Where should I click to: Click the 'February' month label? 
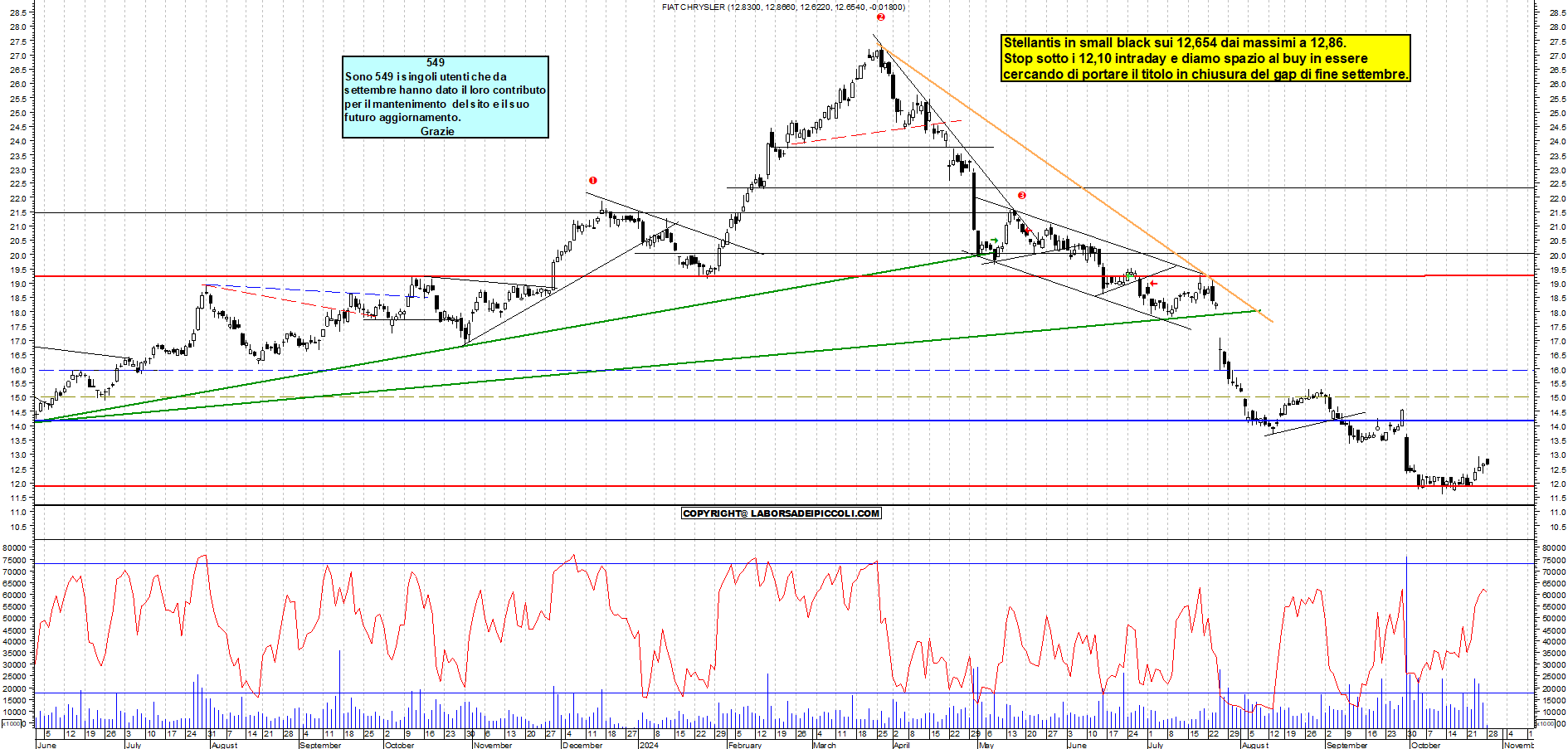[744, 745]
